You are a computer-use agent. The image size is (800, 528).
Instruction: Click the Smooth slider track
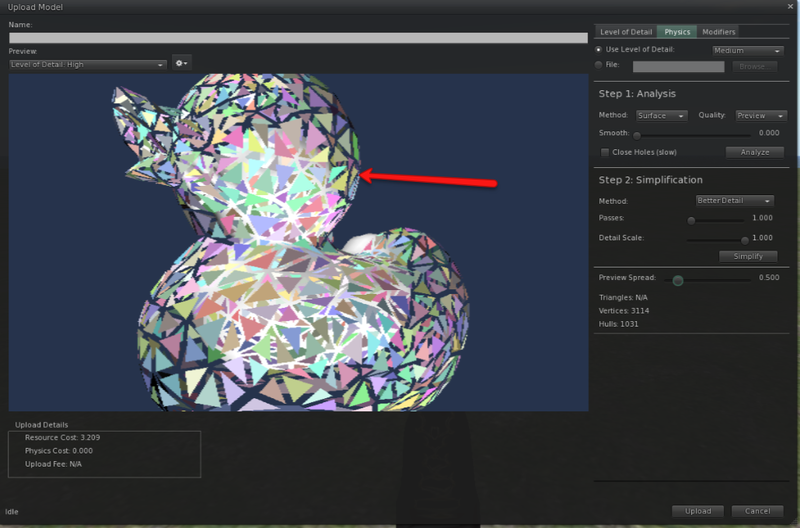point(690,133)
